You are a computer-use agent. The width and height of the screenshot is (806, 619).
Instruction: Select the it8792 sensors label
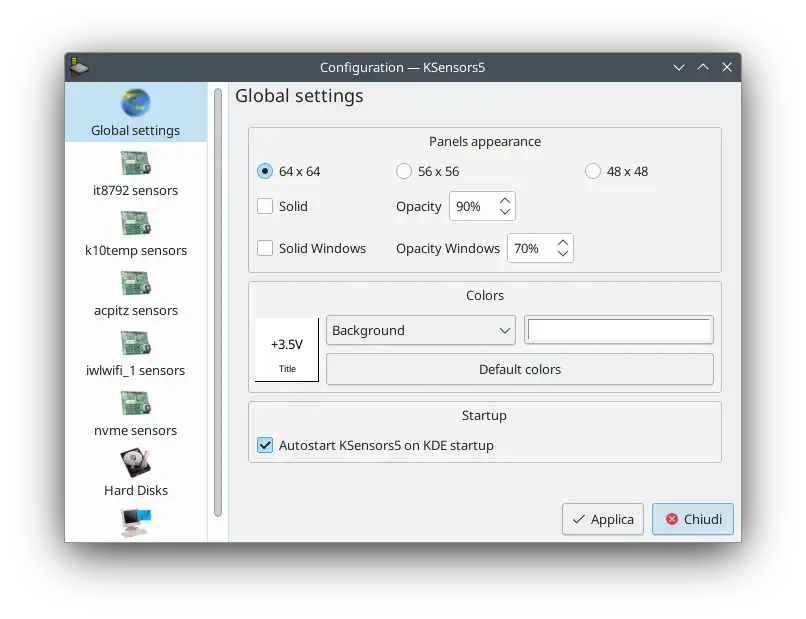coord(136,191)
